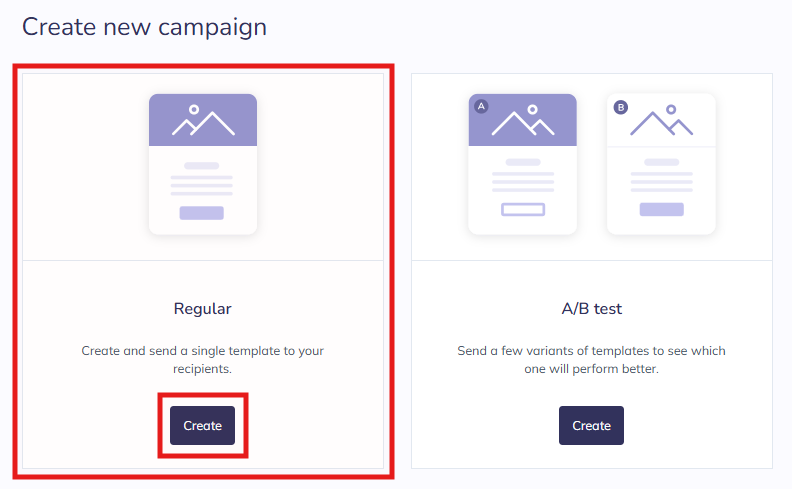Image resolution: width=792 pixels, height=489 pixels.
Task: Click filled button placeholder in variant B
Action: tap(661, 209)
